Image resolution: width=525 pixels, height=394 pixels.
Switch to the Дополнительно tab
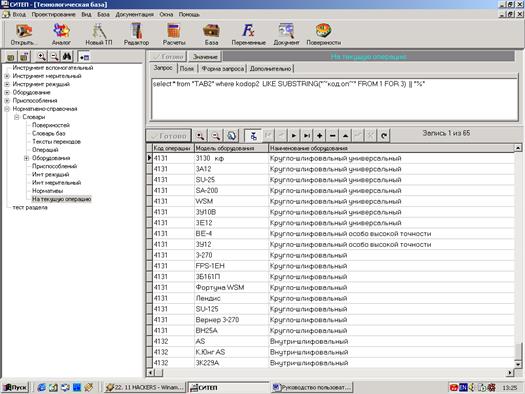point(270,68)
